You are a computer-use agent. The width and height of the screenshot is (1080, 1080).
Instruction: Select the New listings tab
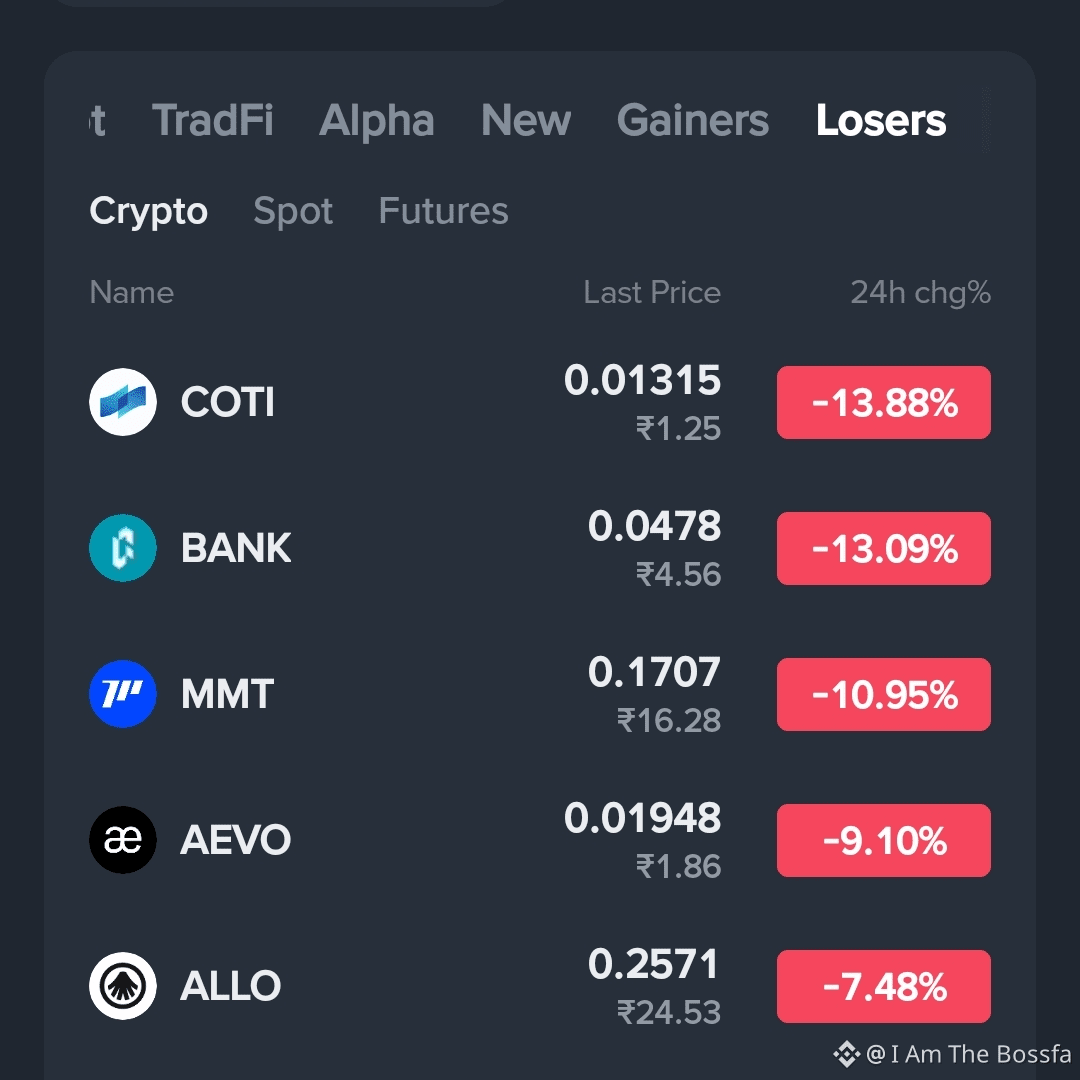(526, 121)
